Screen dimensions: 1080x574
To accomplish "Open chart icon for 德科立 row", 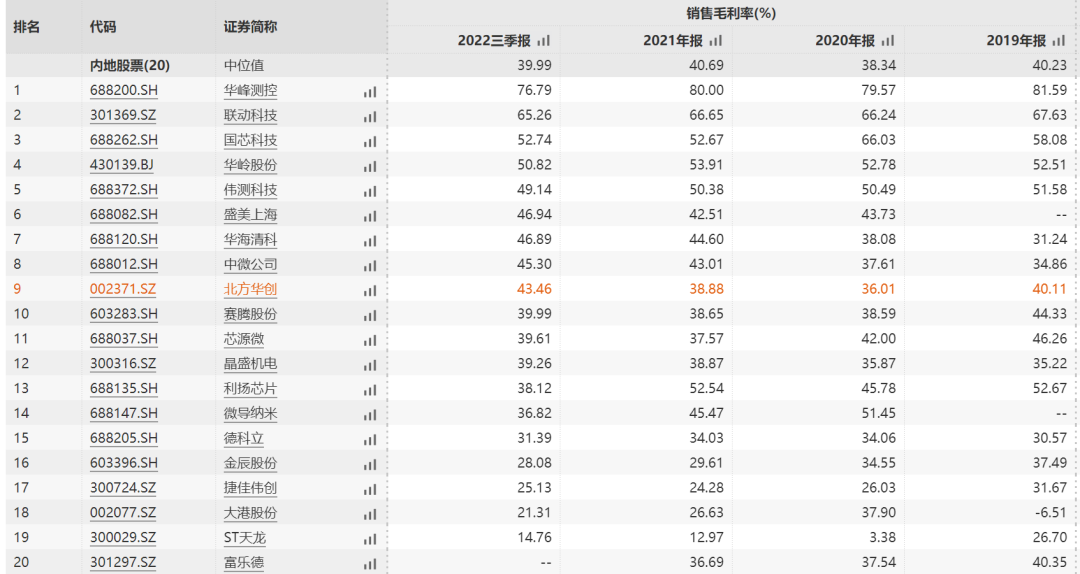I will coord(370,439).
